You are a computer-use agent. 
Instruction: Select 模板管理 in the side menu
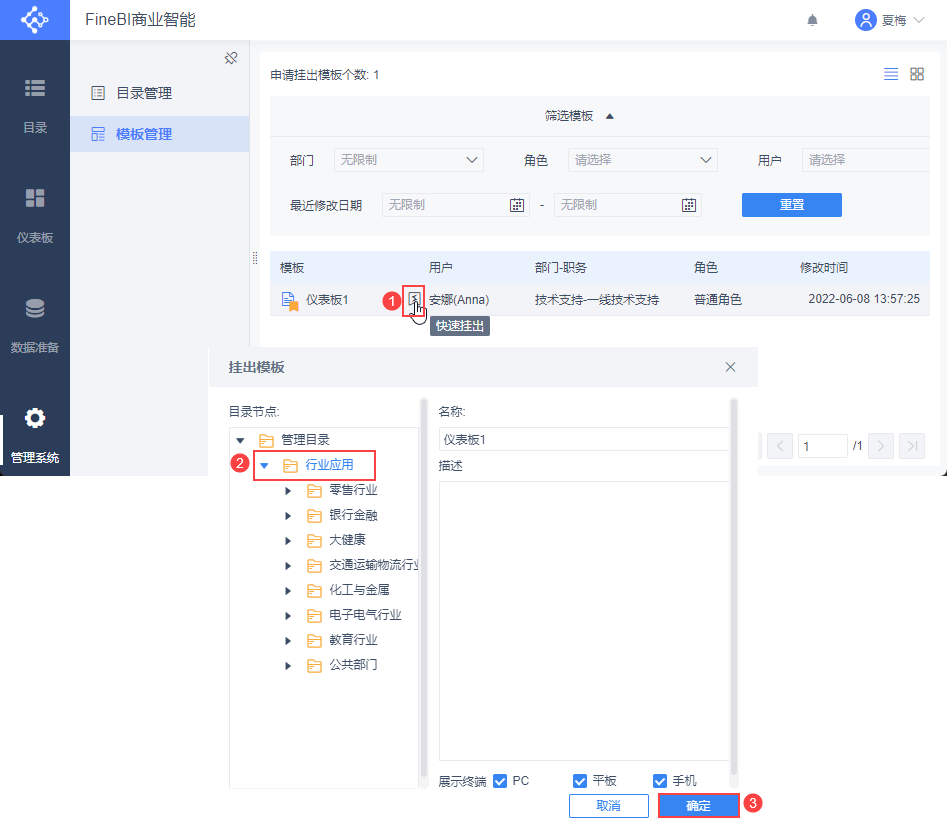tap(159, 134)
